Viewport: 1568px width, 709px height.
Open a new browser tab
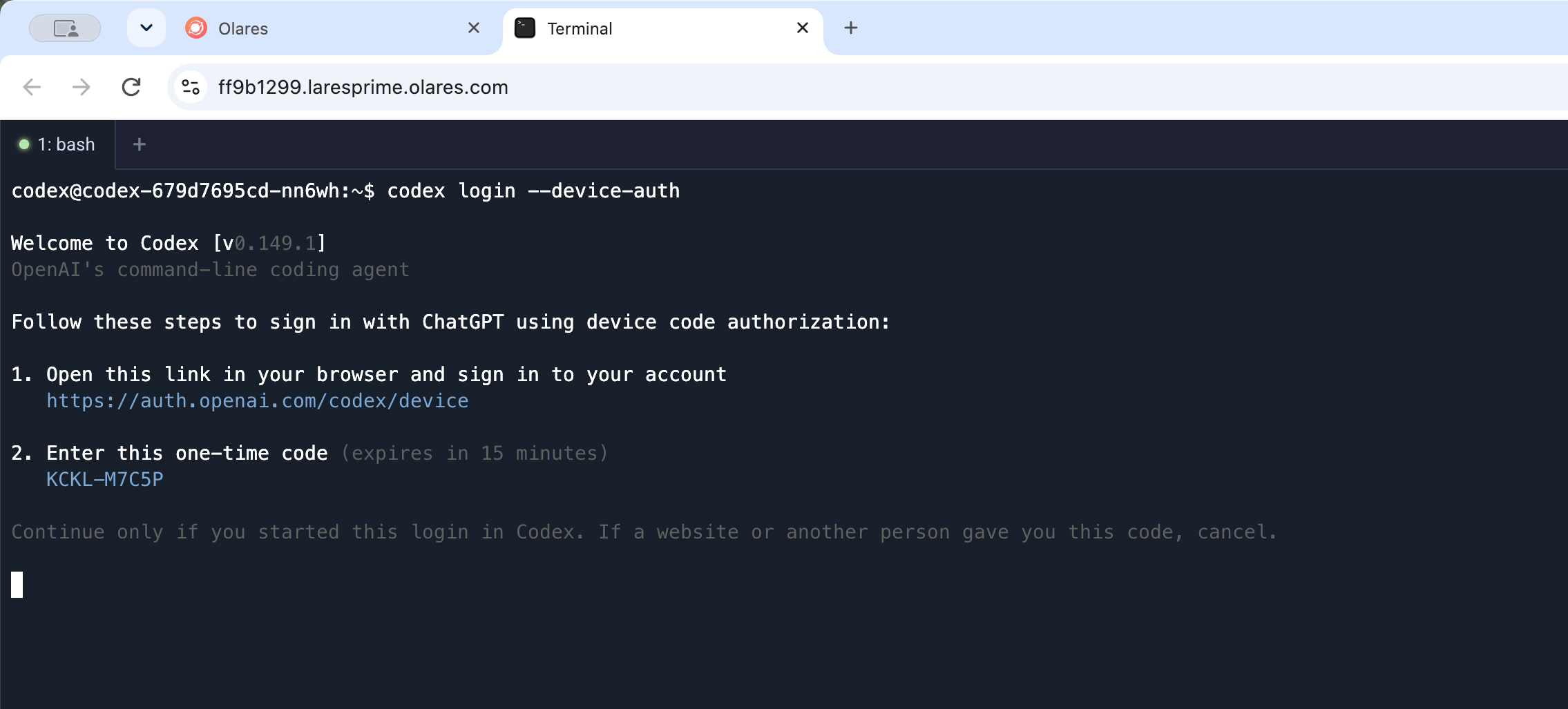click(851, 28)
